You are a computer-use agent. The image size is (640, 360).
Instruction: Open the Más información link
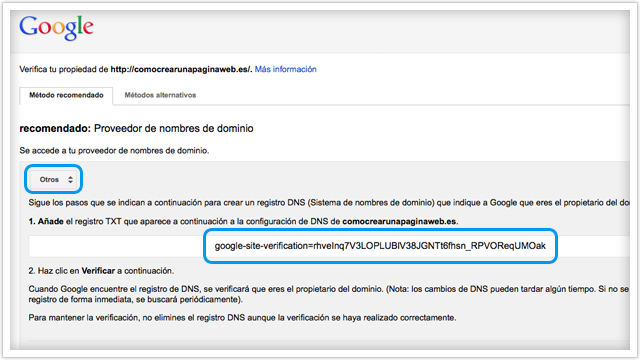285,69
